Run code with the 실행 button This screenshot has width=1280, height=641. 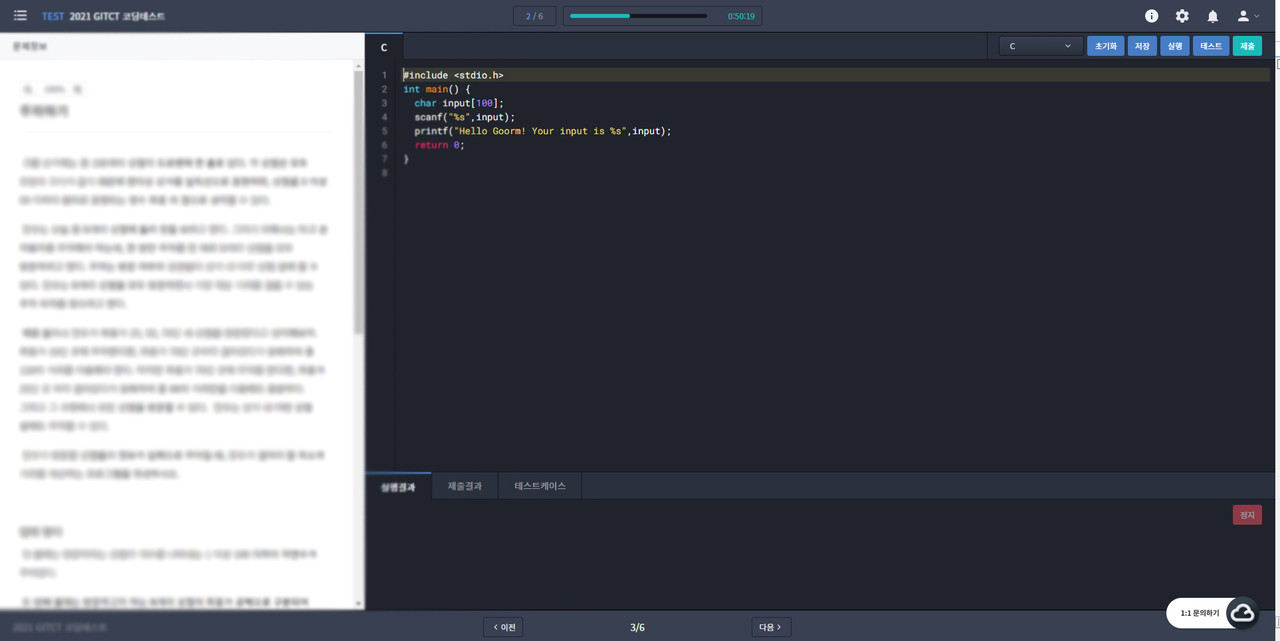click(x=1174, y=46)
